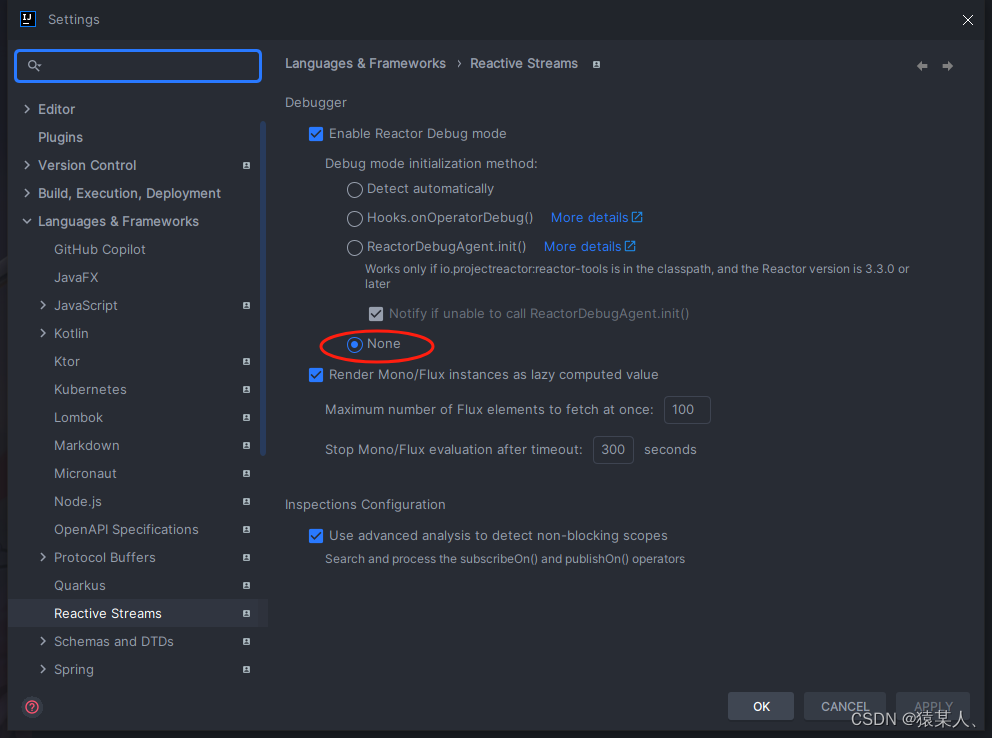This screenshot has width=992, height=738.
Task: Open More details link for ReactorDebugAgent.init()
Action: [x=582, y=247]
